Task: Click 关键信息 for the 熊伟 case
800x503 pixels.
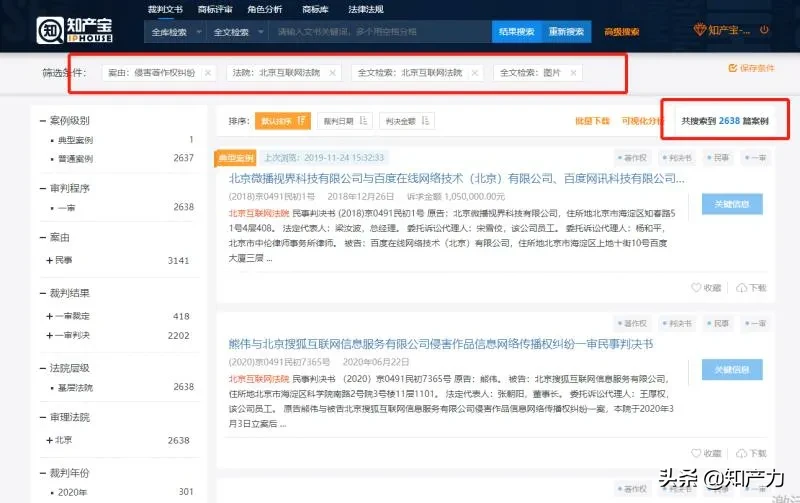Action: tap(732, 369)
